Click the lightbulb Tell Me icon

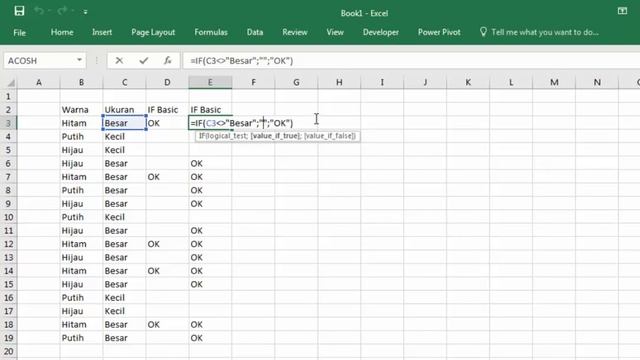[483, 32]
